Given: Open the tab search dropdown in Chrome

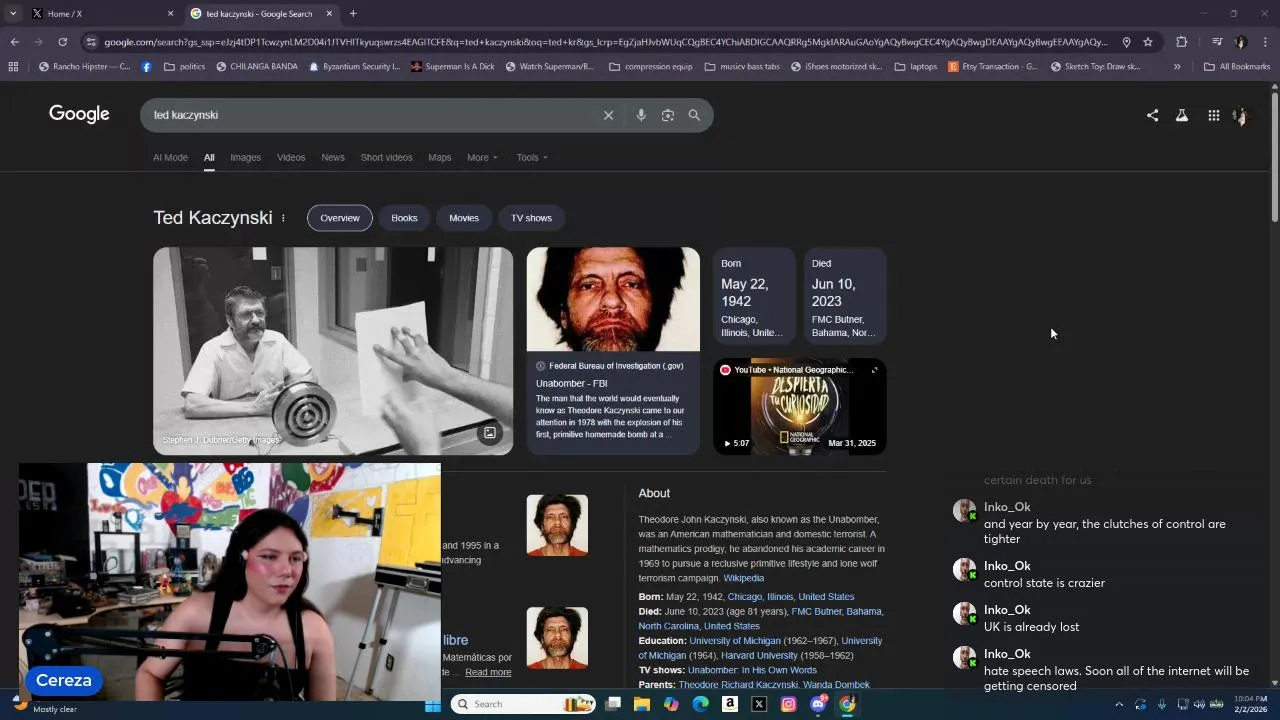Looking at the screenshot, I should 13,14.
